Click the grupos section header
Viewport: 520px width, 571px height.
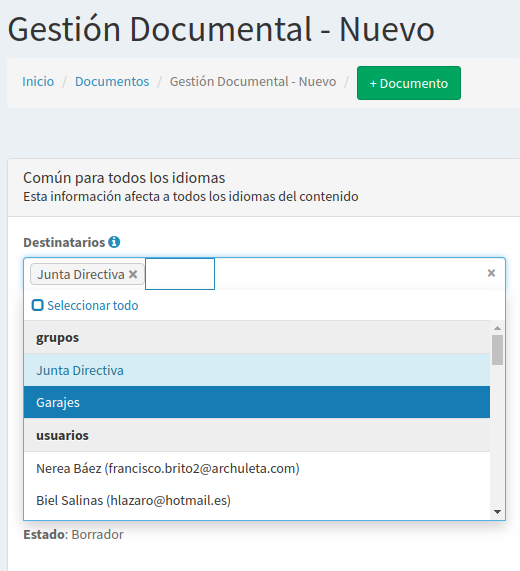click(x=257, y=338)
